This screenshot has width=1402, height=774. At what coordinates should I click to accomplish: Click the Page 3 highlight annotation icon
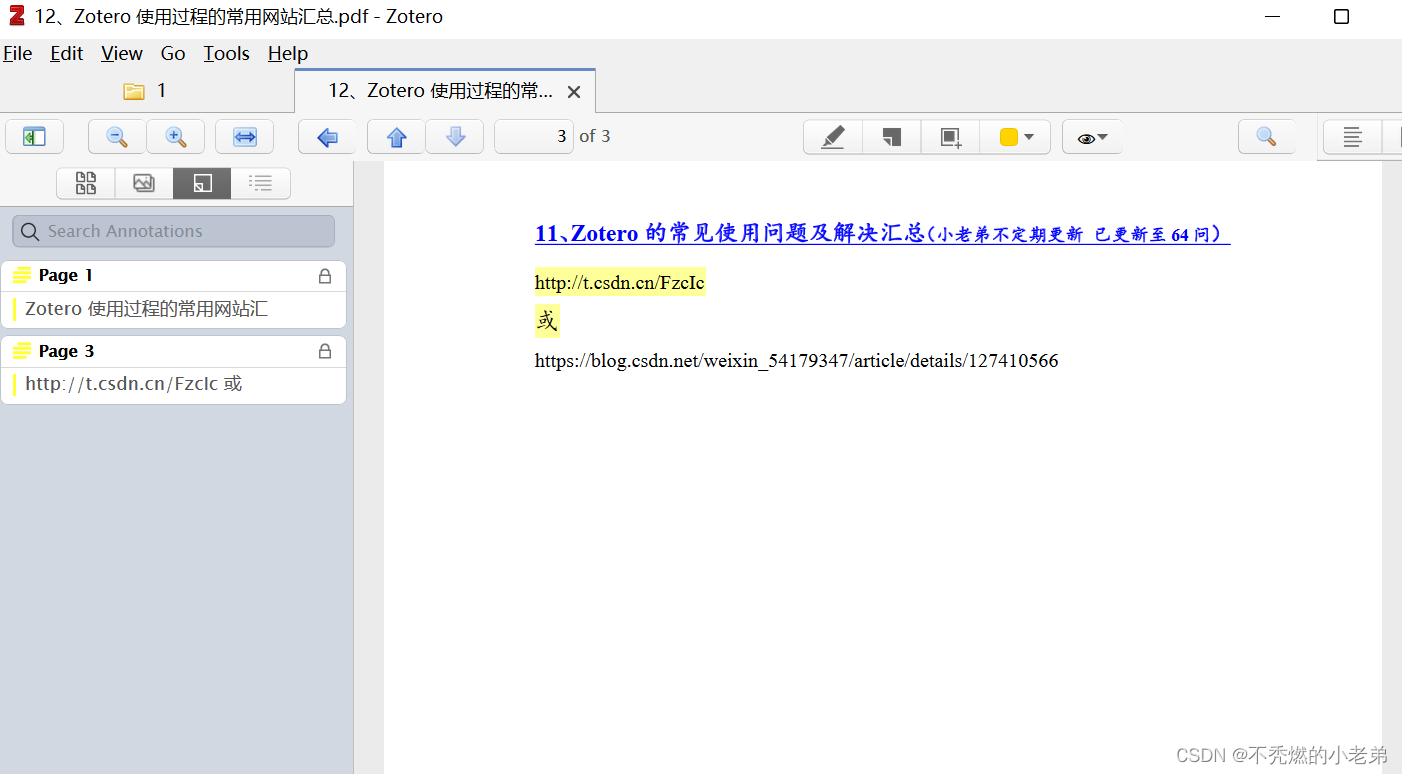tap(22, 352)
